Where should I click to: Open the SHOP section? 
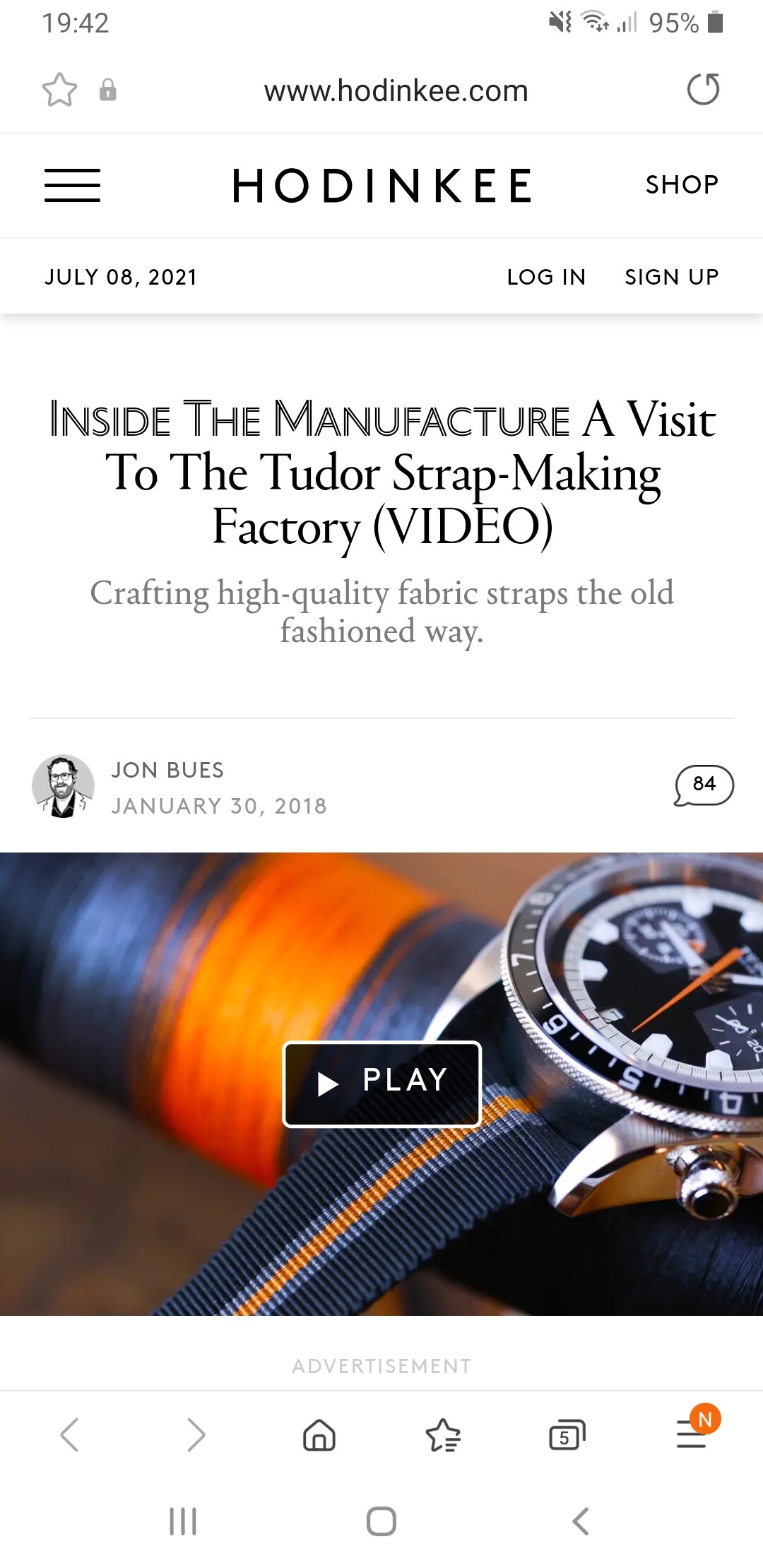pyautogui.click(x=682, y=184)
